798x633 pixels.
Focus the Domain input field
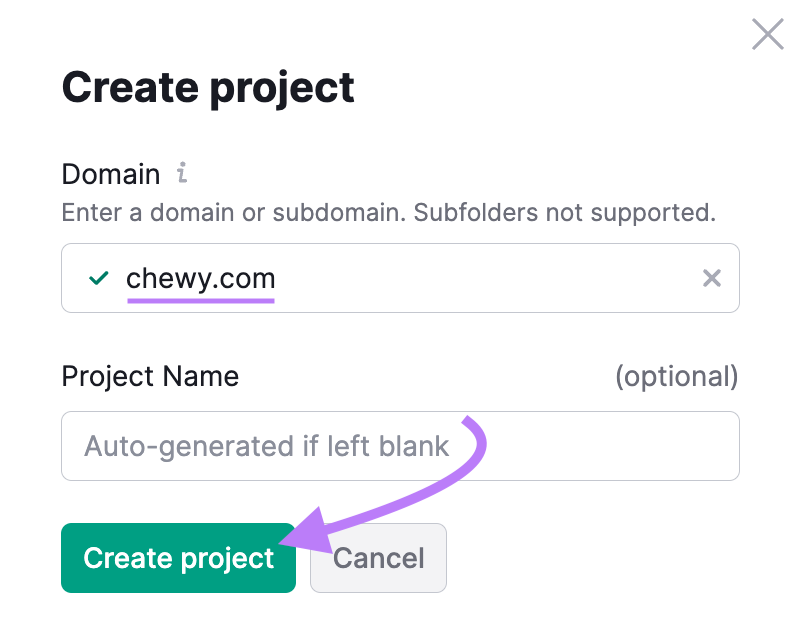coord(400,278)
